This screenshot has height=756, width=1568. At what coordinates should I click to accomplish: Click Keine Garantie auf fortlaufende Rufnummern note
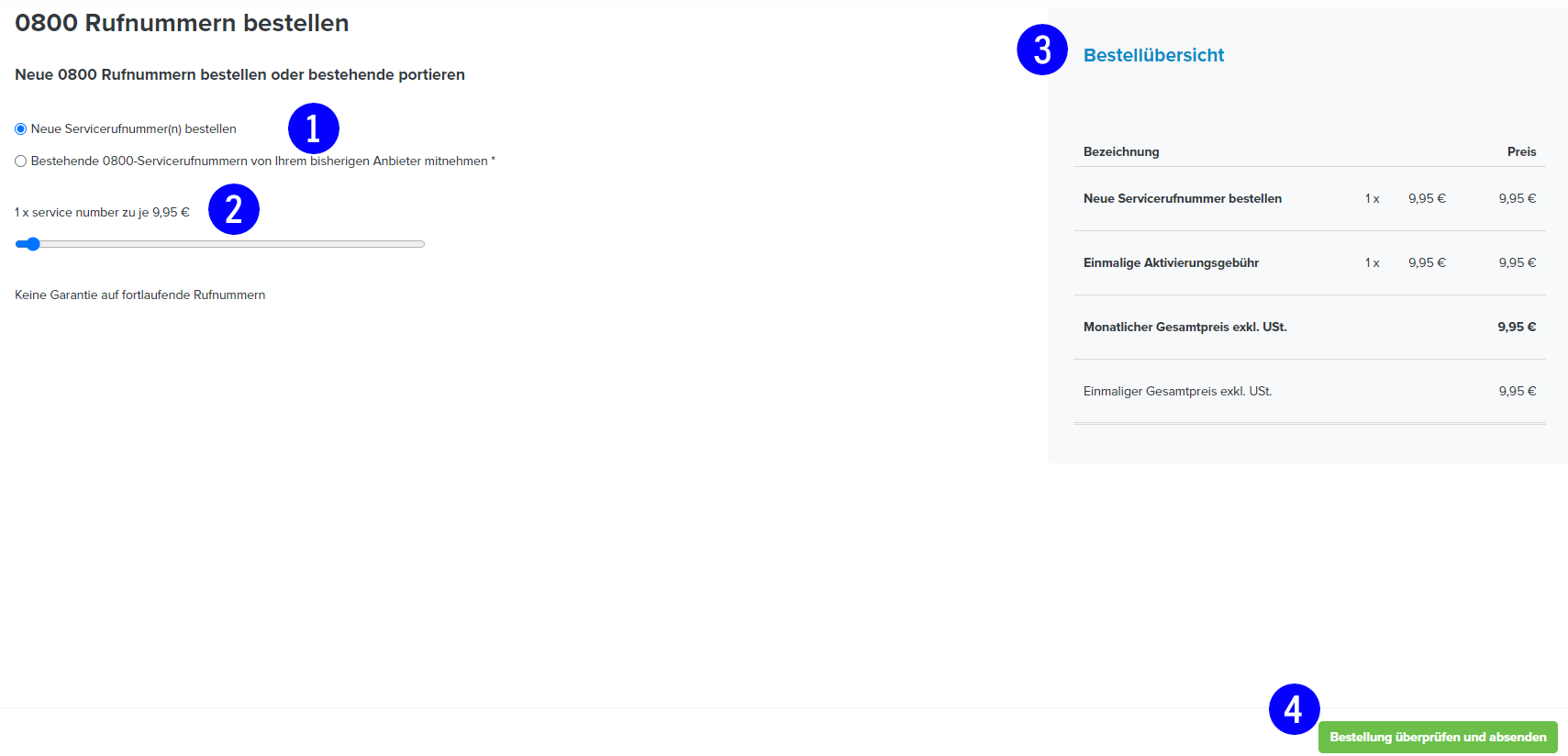[x=139, y=295]
